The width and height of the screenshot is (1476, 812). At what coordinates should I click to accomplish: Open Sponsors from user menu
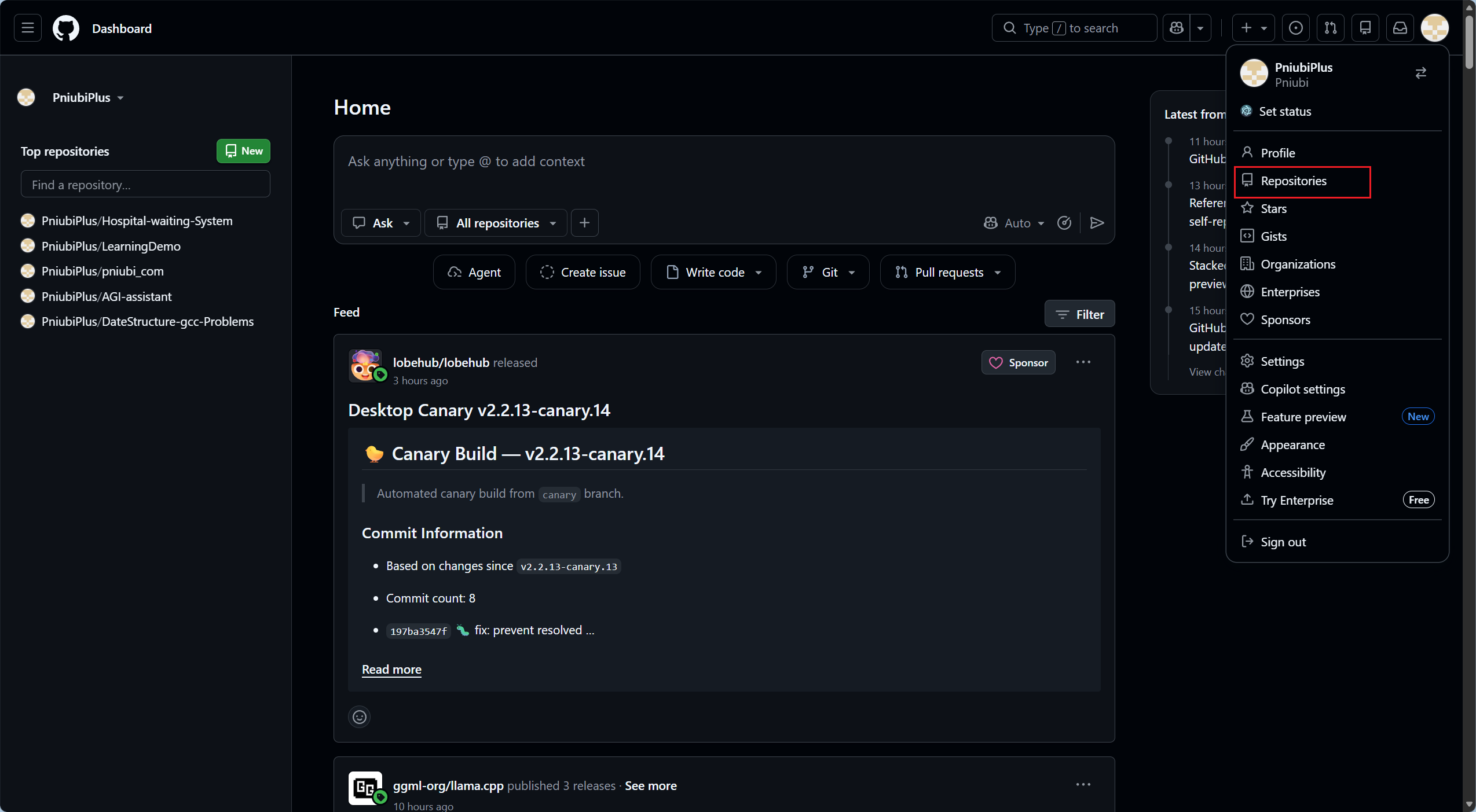1338,319
